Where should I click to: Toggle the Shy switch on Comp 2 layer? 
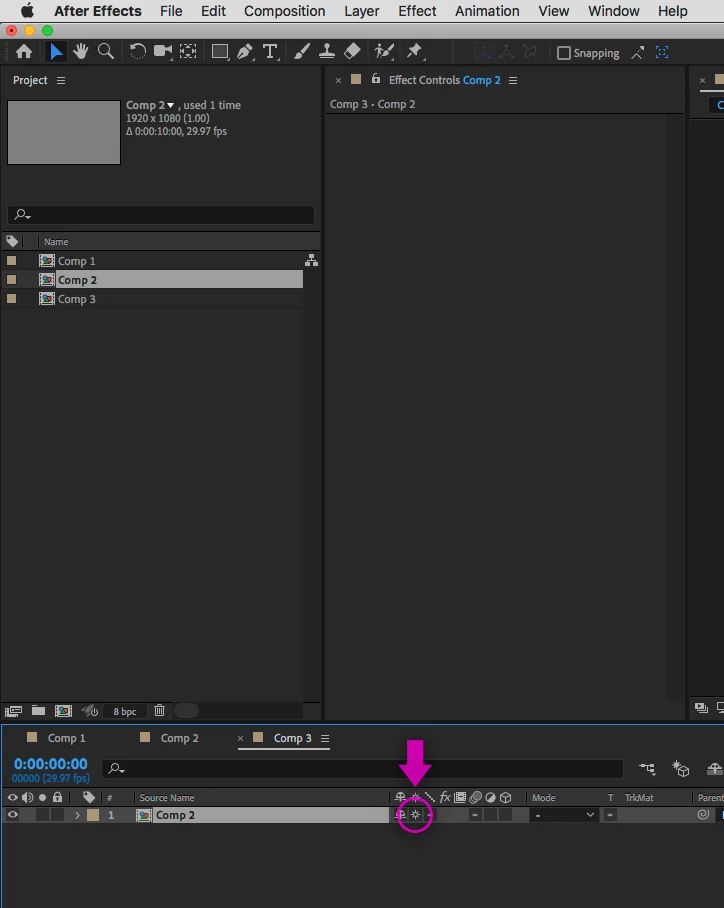[x=400, y=815]
